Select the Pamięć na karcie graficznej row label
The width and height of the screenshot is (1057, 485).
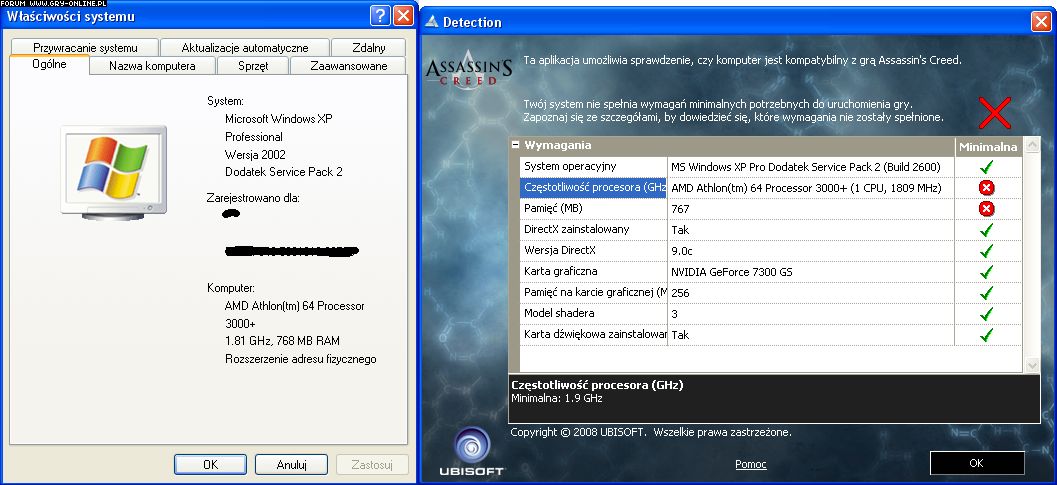tap(595, 292)
